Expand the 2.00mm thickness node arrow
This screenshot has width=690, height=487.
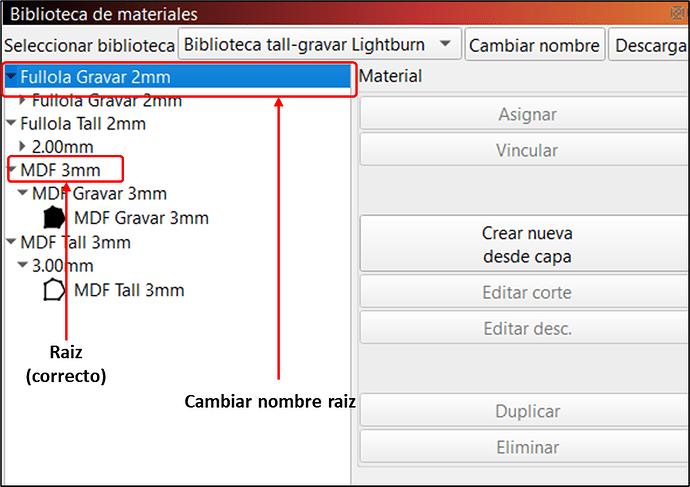point(23,146)
